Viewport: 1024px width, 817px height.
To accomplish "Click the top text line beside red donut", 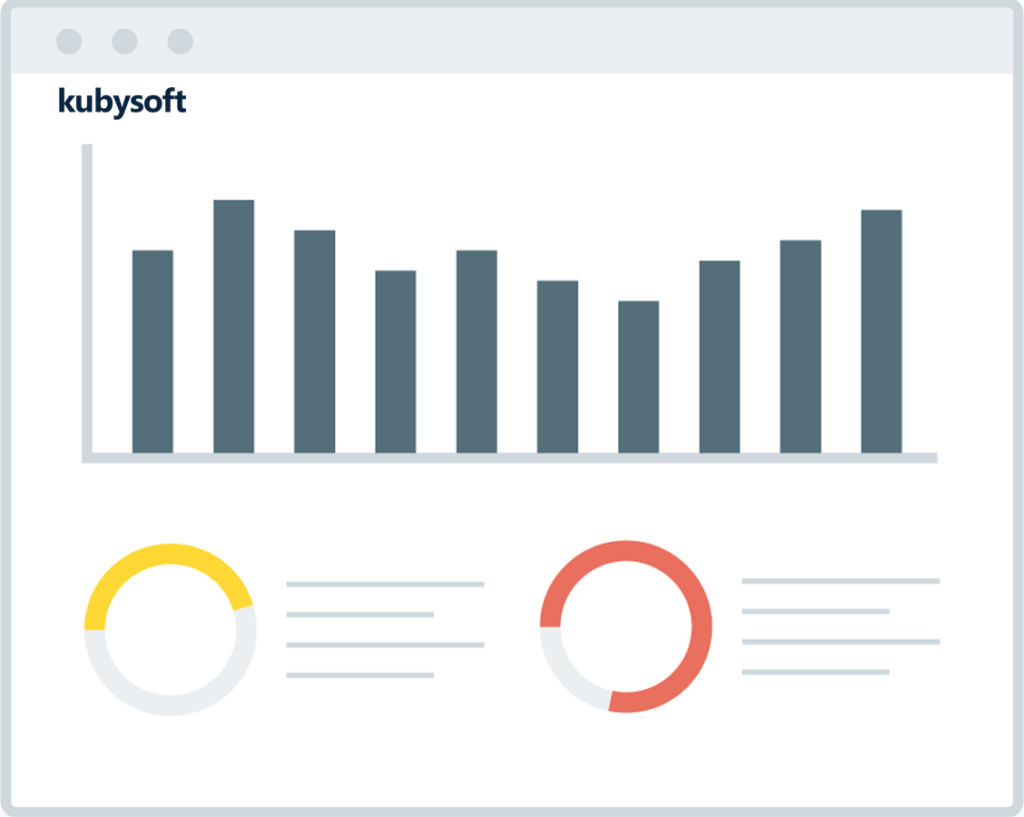I will pyautogui.click(x=840, y=581).
